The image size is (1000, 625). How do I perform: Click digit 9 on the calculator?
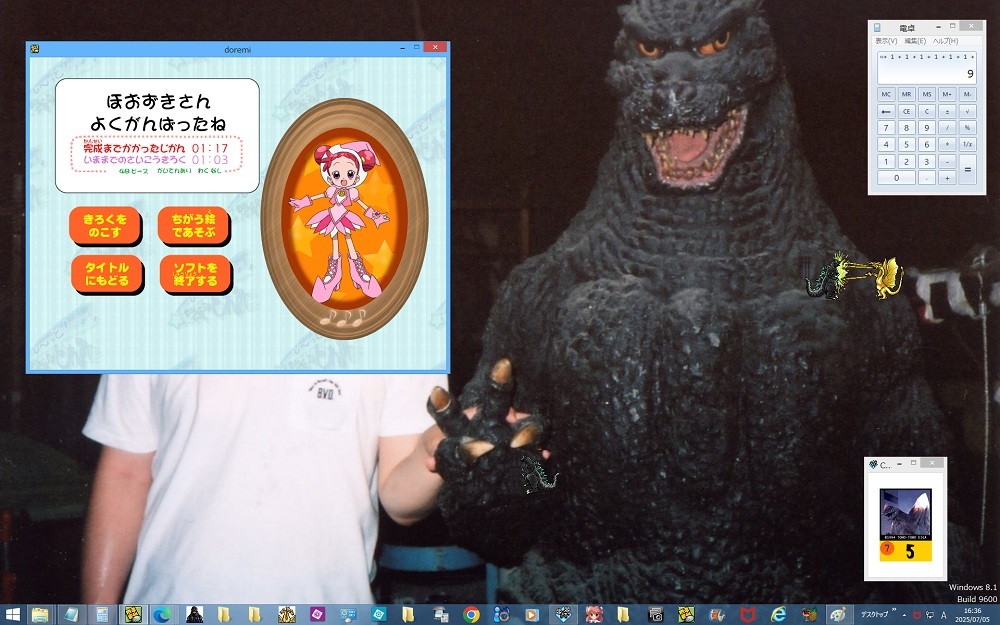point(927,128)
